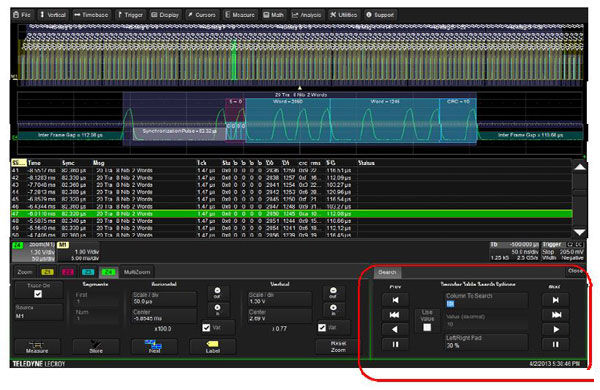Select highlighted decode table row 47
This screenshot has width=600, height=390.
[x=291, y=214]
